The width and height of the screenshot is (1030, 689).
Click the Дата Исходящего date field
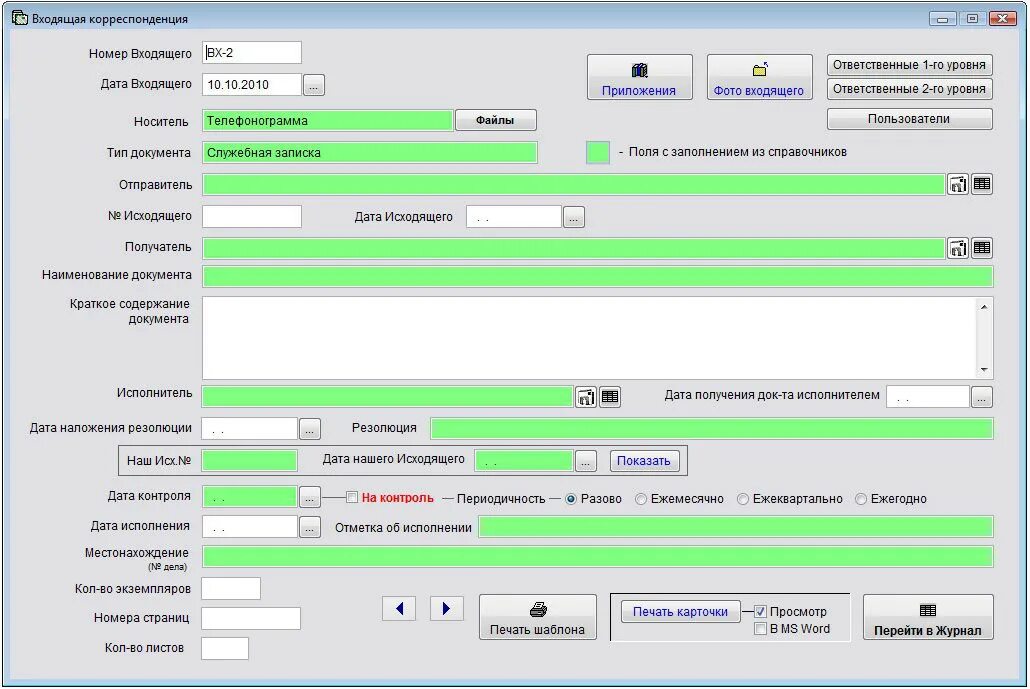point(514,217)
